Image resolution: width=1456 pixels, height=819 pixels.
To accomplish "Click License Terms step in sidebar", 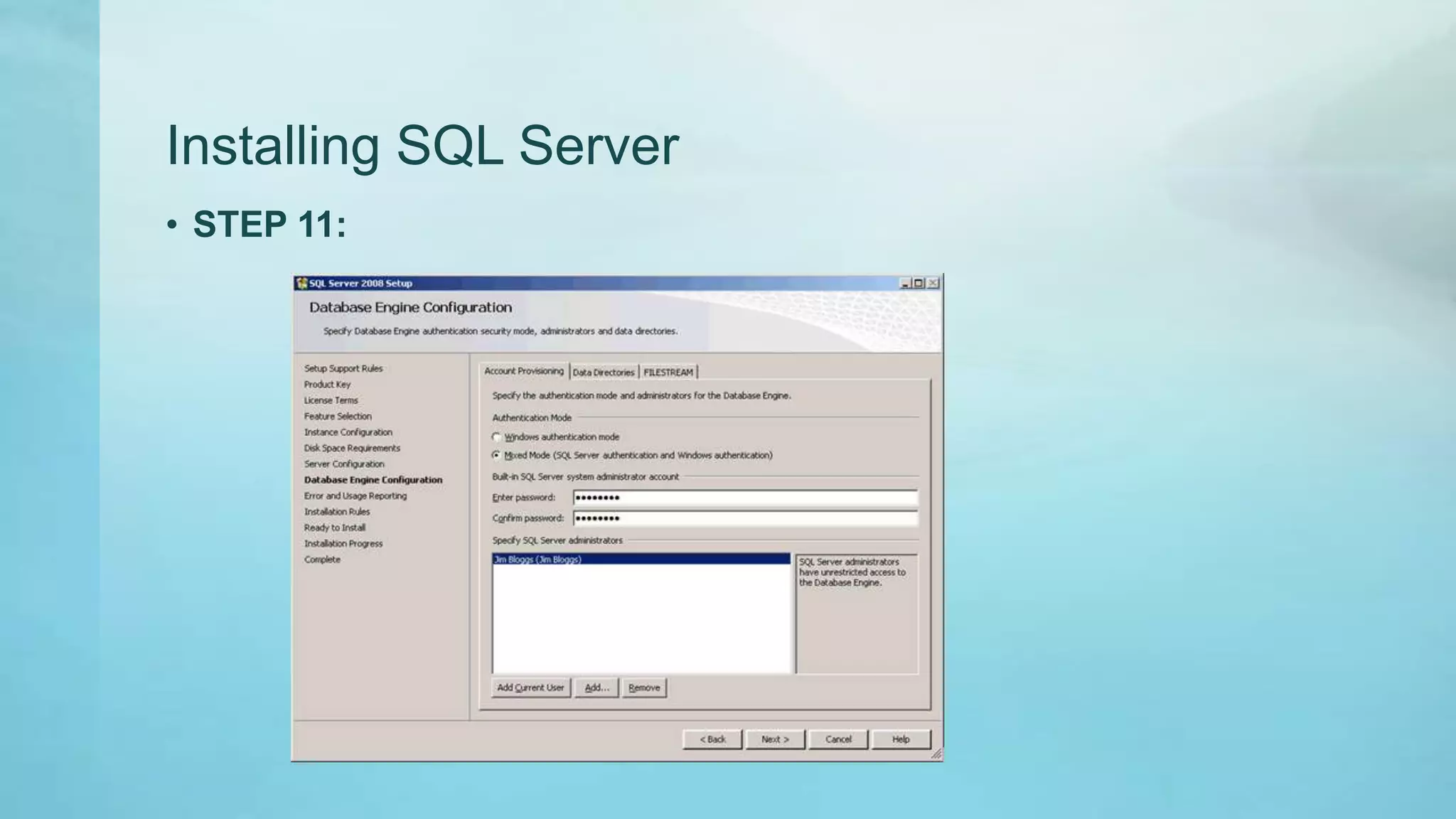I will (x=331, y=400).
